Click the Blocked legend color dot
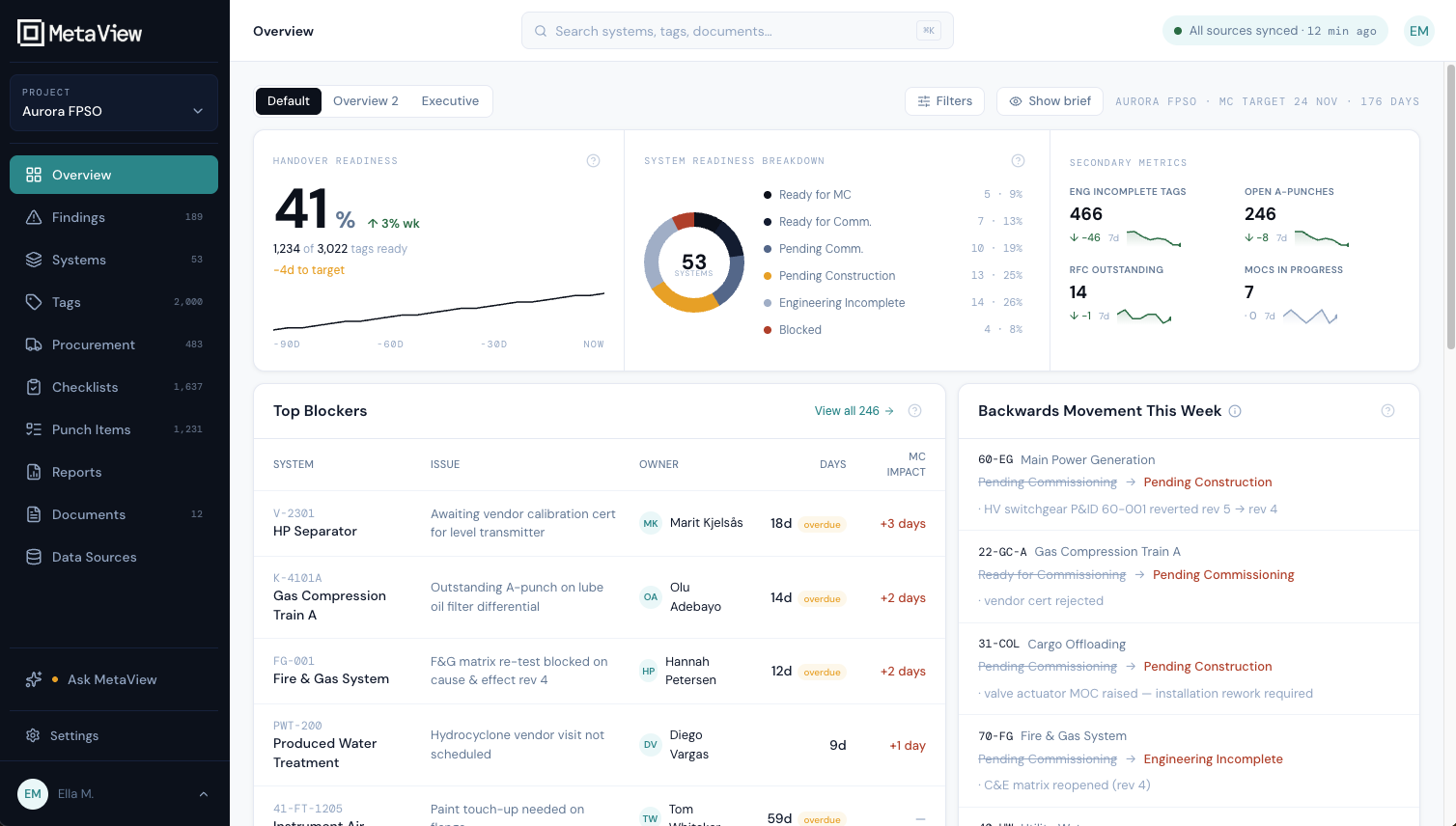Screen dimensions: 1456x826 768,330
